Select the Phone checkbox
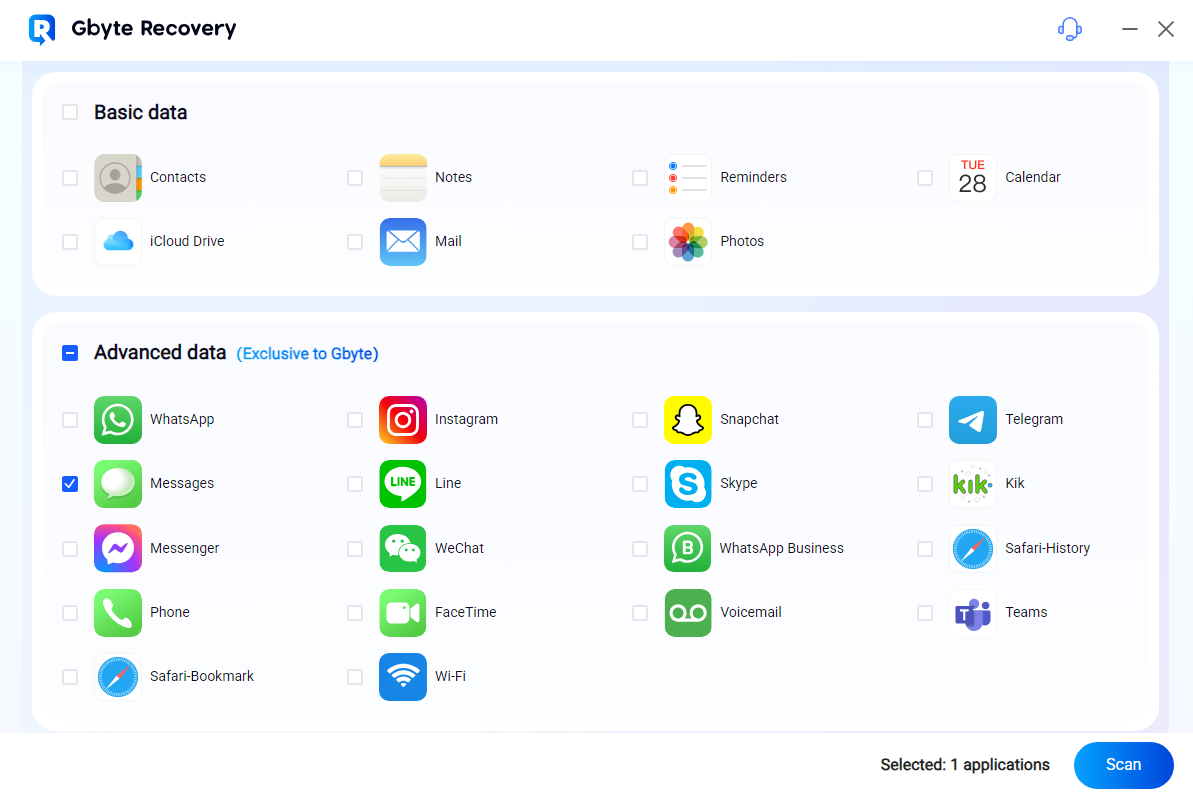The height and width of the screenshot is (792, 1193). pos(70,612)
